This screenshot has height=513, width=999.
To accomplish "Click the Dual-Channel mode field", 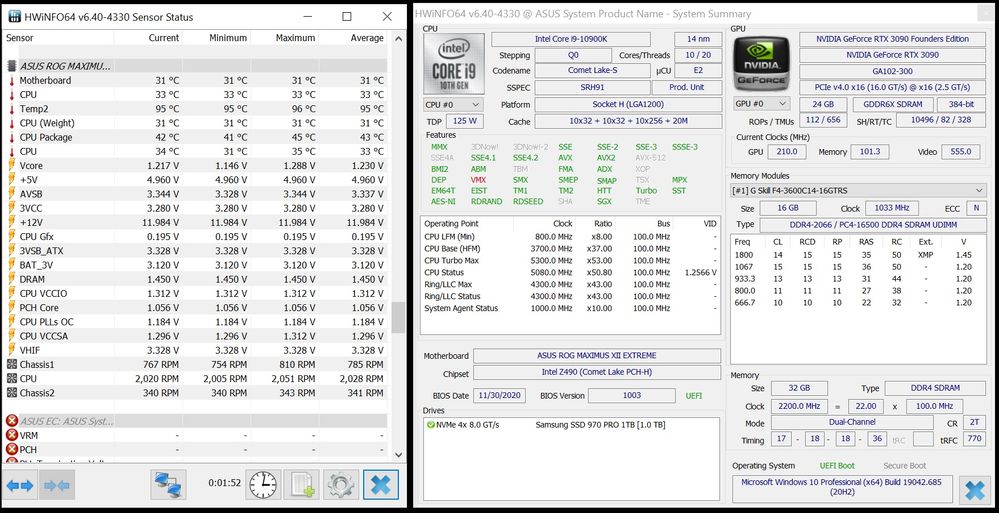I will coord(852,423).
